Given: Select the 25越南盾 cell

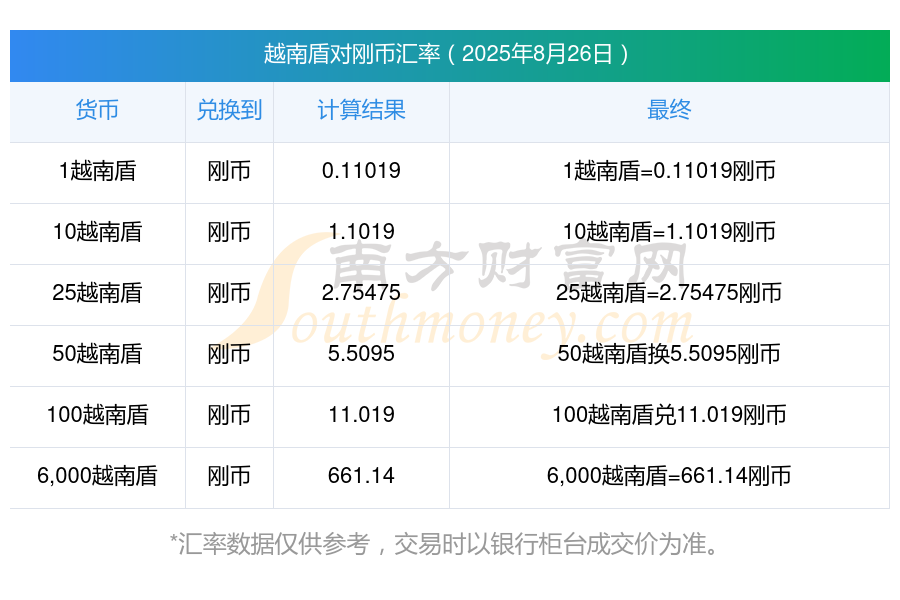Looking at the screenshot, I should 97,293.
